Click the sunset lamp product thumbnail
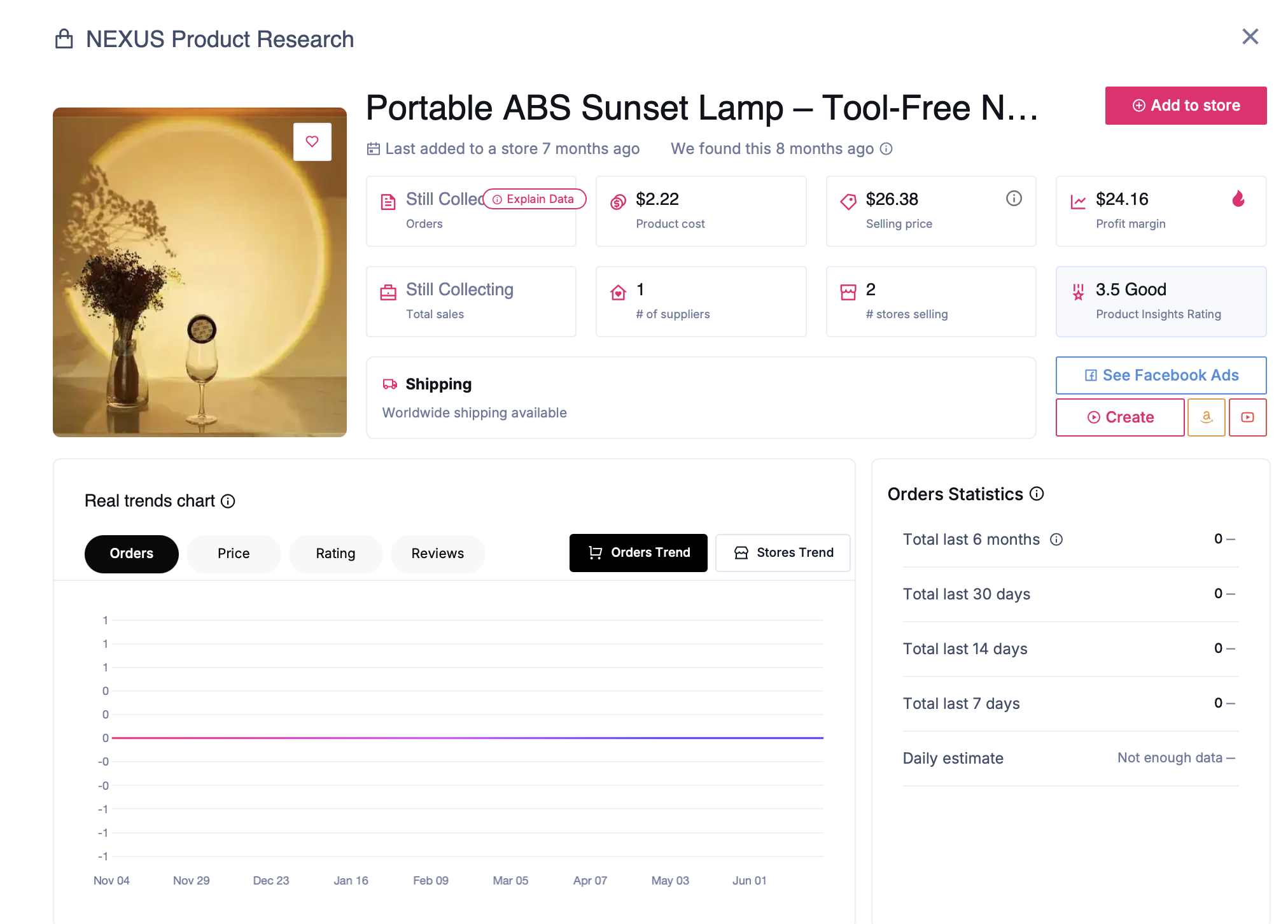 (x=200, y=272)
